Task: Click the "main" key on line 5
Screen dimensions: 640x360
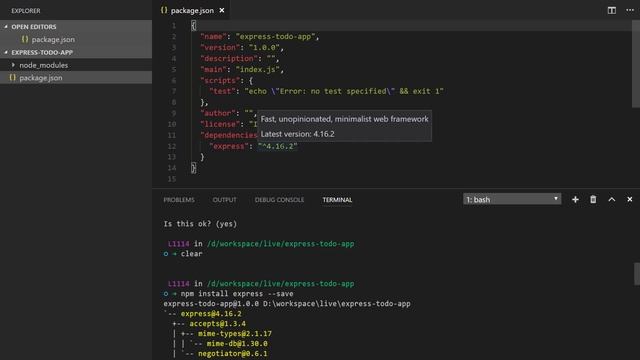Action: coord(213,69)
